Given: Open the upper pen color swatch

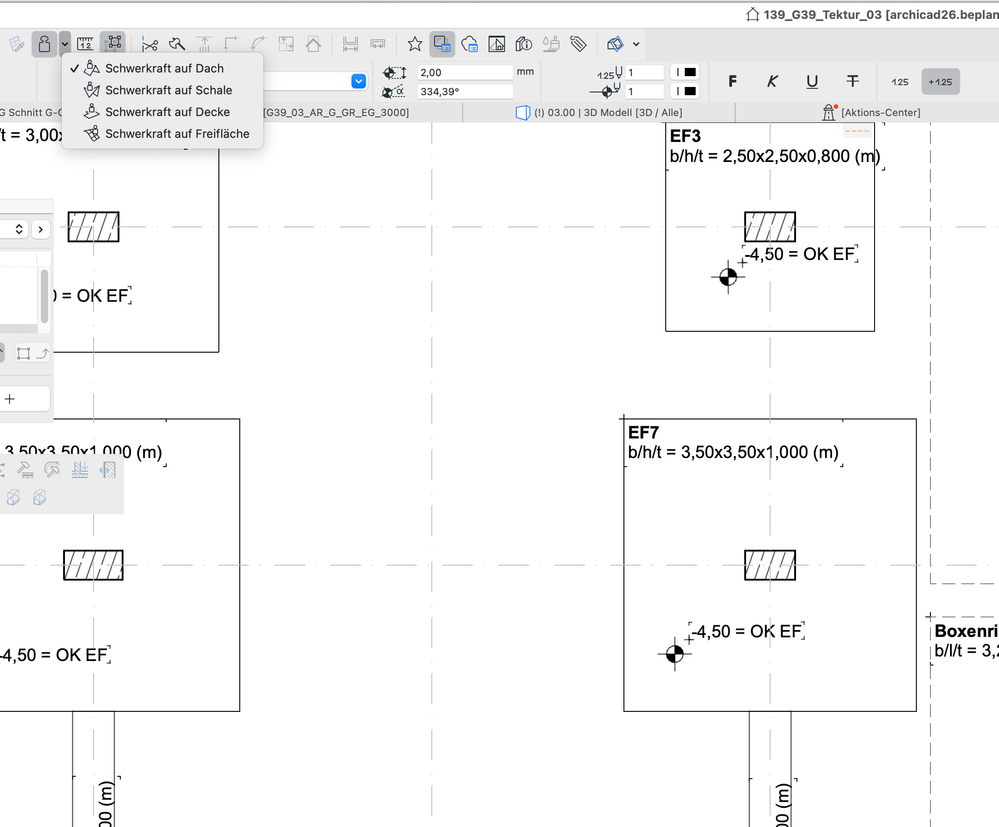Looking at the screenshot, I should (686, 72).
